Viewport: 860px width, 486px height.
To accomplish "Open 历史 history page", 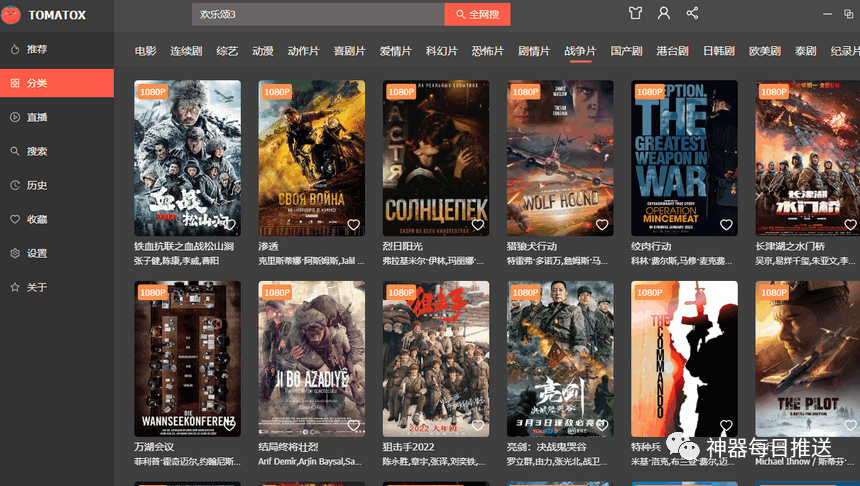I will [x=57, y=185].
